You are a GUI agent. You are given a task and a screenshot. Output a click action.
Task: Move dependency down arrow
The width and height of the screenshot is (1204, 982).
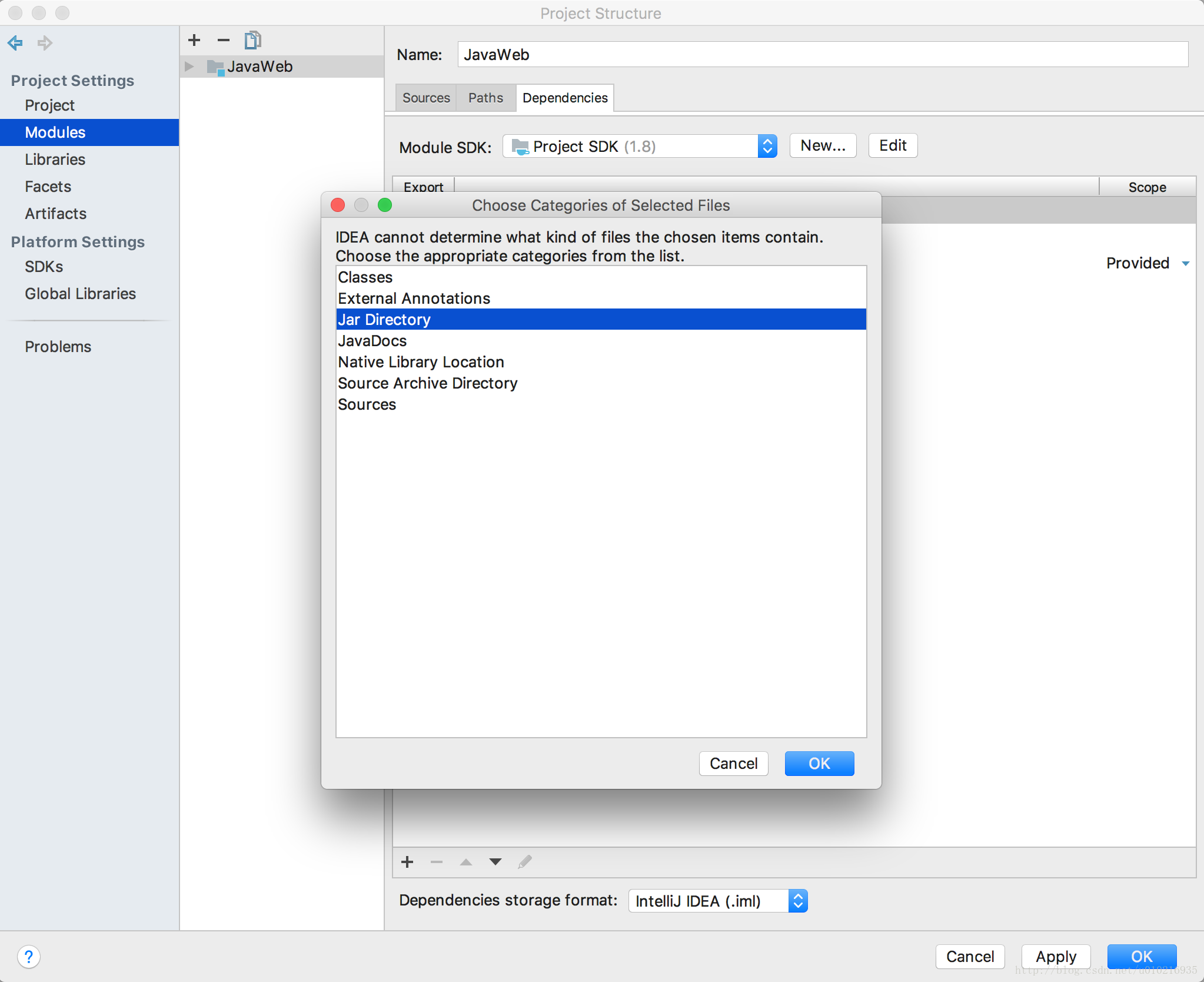pyautogui.click(x=495, y=862)
